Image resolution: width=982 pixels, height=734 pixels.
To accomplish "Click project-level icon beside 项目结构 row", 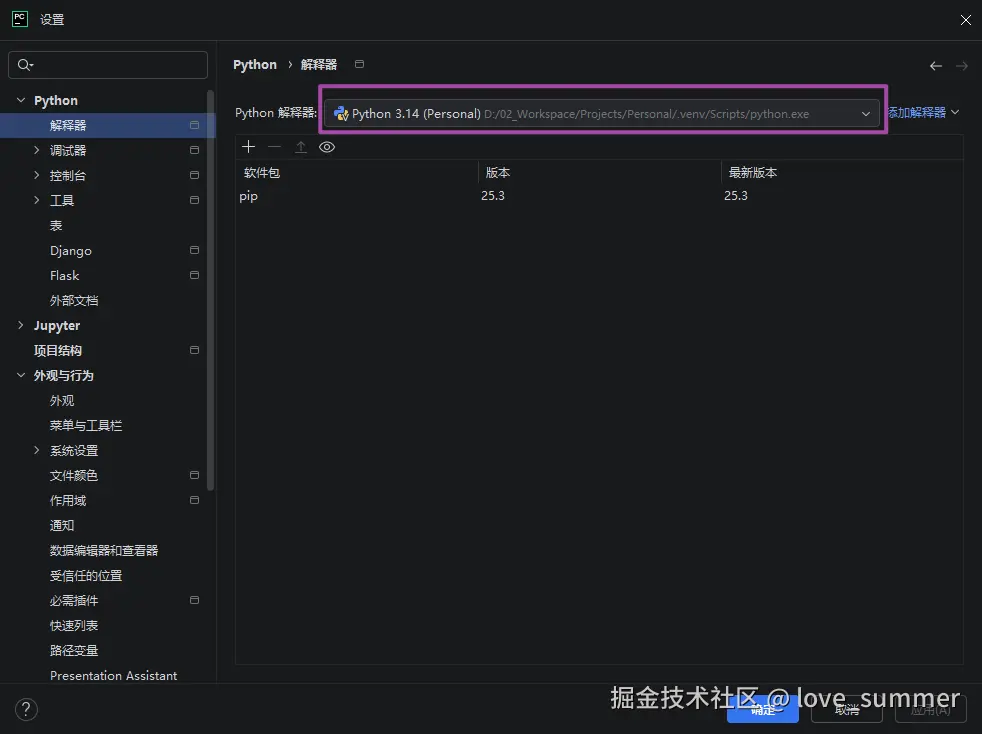I will pyautogui.click(x=194, y=350).
